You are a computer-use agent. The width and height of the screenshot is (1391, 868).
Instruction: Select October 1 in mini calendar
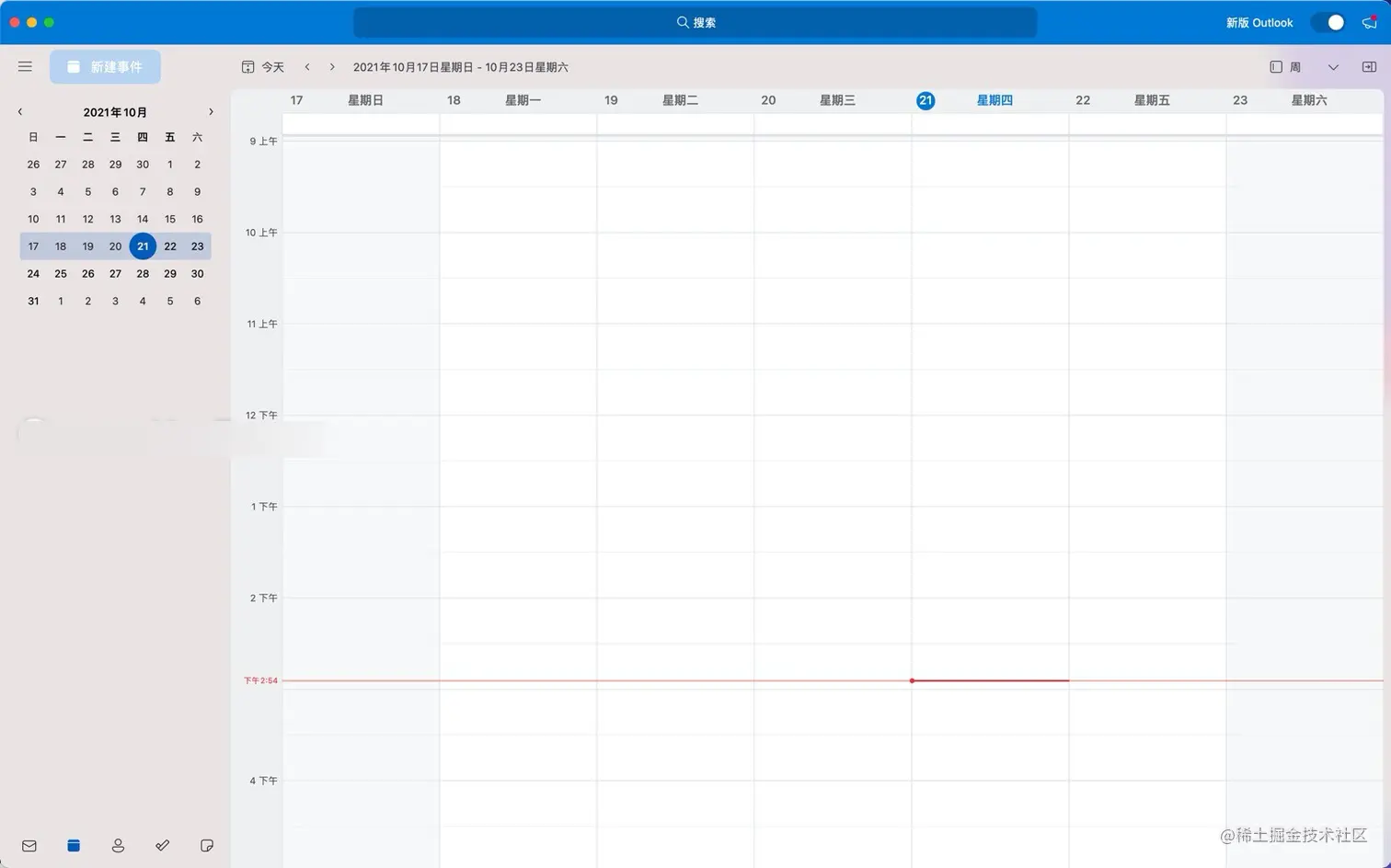click(170, 165)
